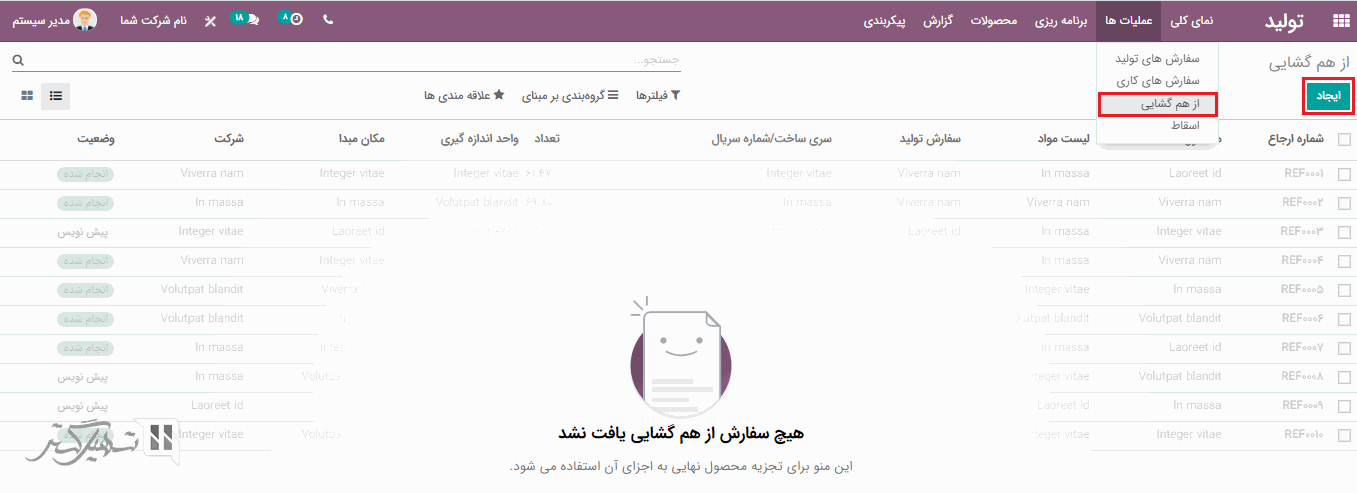Open the apps grid menu
Viewport: 1357px width, 493px height.
pyautogui.click(x=1340, y=21)
